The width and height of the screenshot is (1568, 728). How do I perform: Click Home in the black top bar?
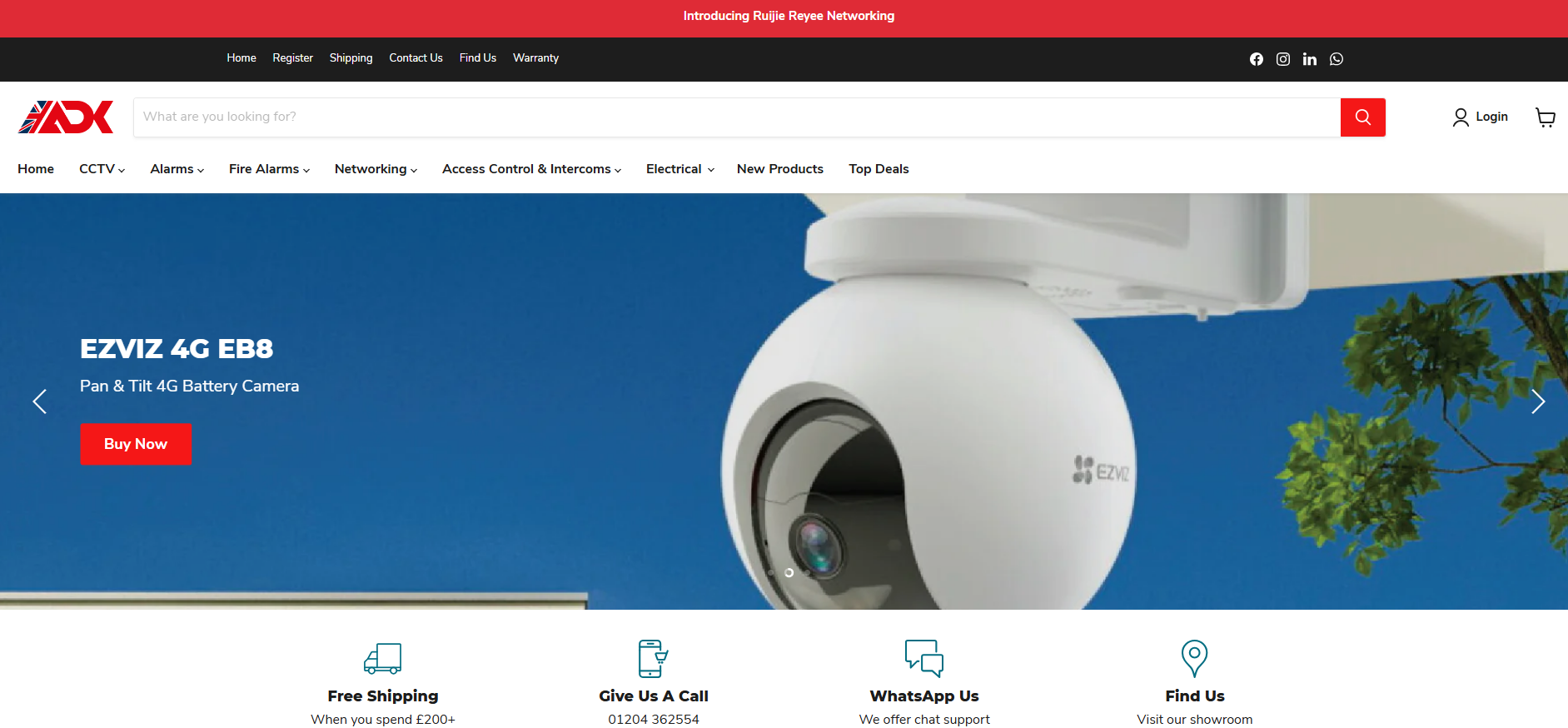241,58
